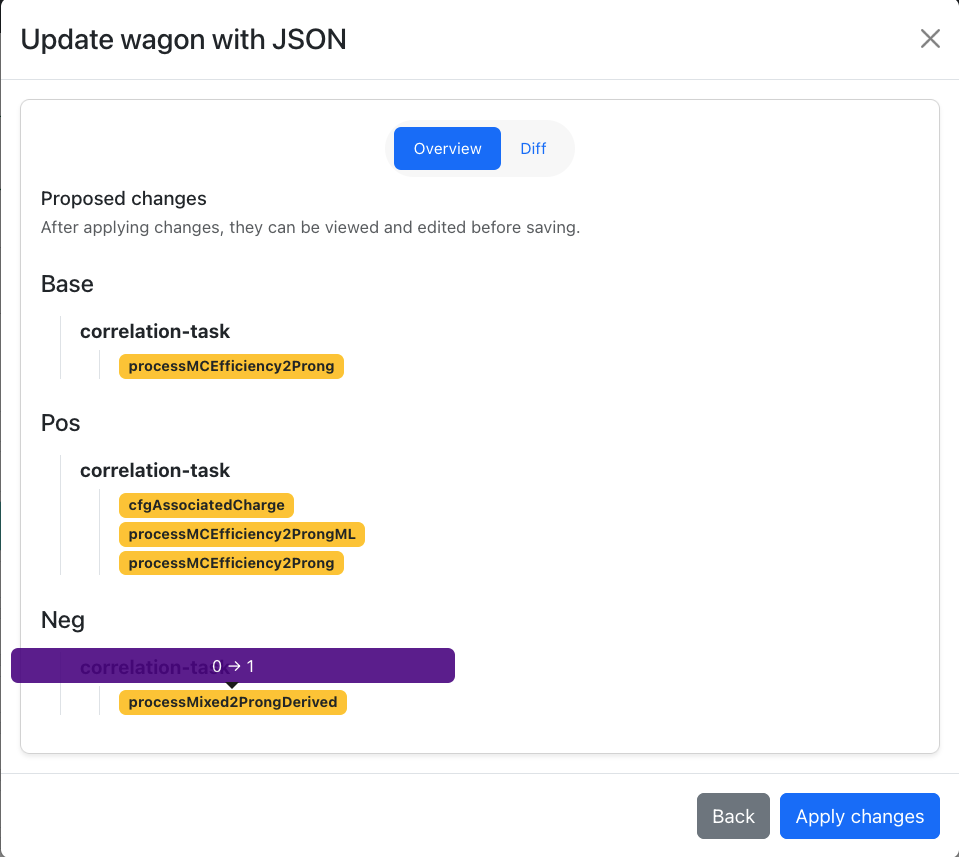Switch to the Diff tab

tap(533, 148)
